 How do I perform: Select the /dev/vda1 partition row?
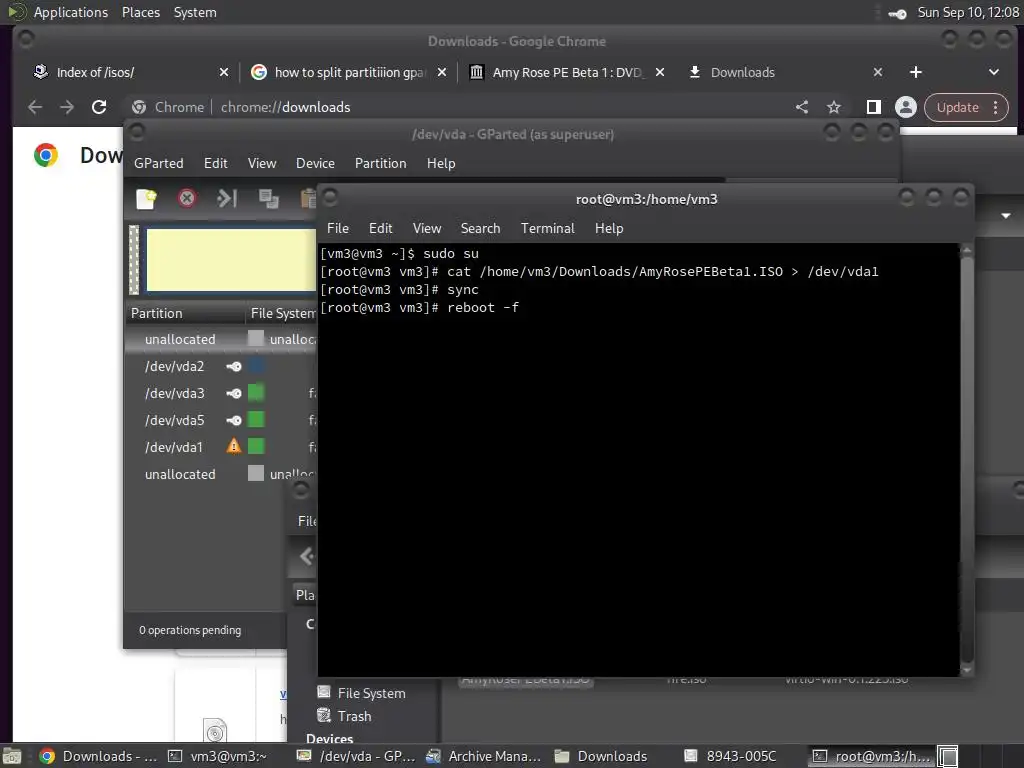pyautogui.click(x=221, y=447)
